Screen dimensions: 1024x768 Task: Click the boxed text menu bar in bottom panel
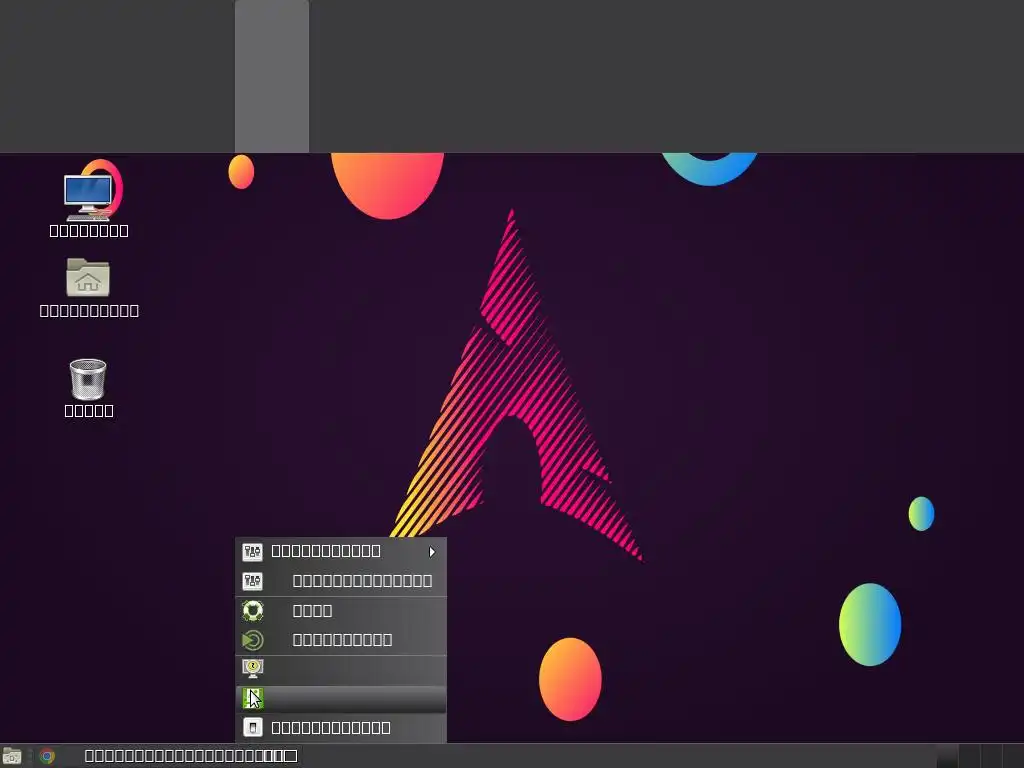(191, 756)
